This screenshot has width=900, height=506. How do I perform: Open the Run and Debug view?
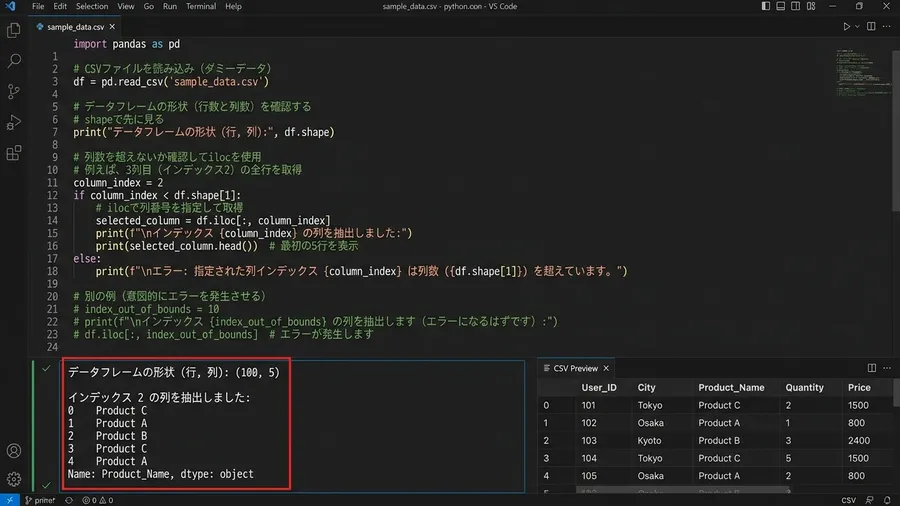point(14,122)
